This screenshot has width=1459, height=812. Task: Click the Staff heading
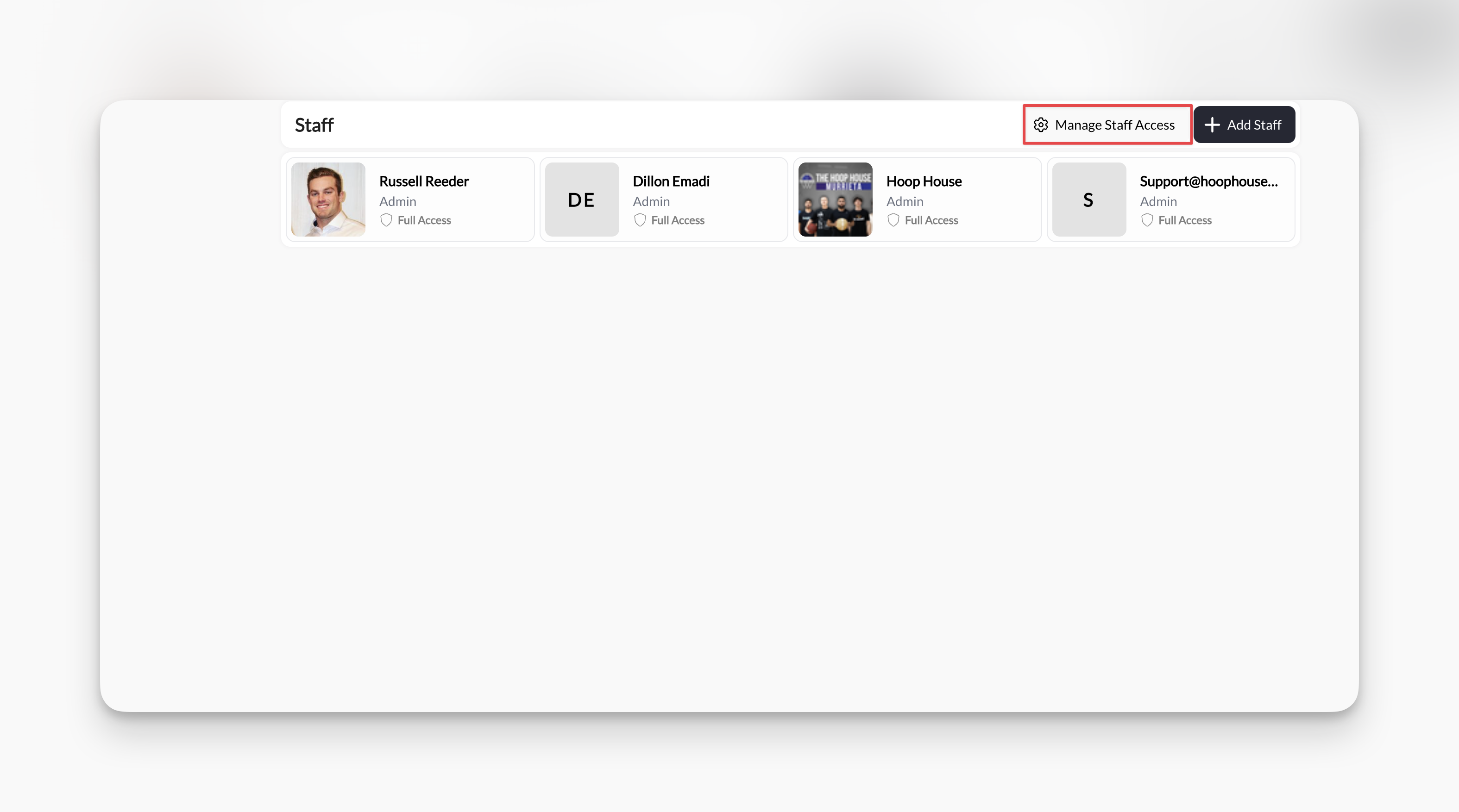coord(314,125)
